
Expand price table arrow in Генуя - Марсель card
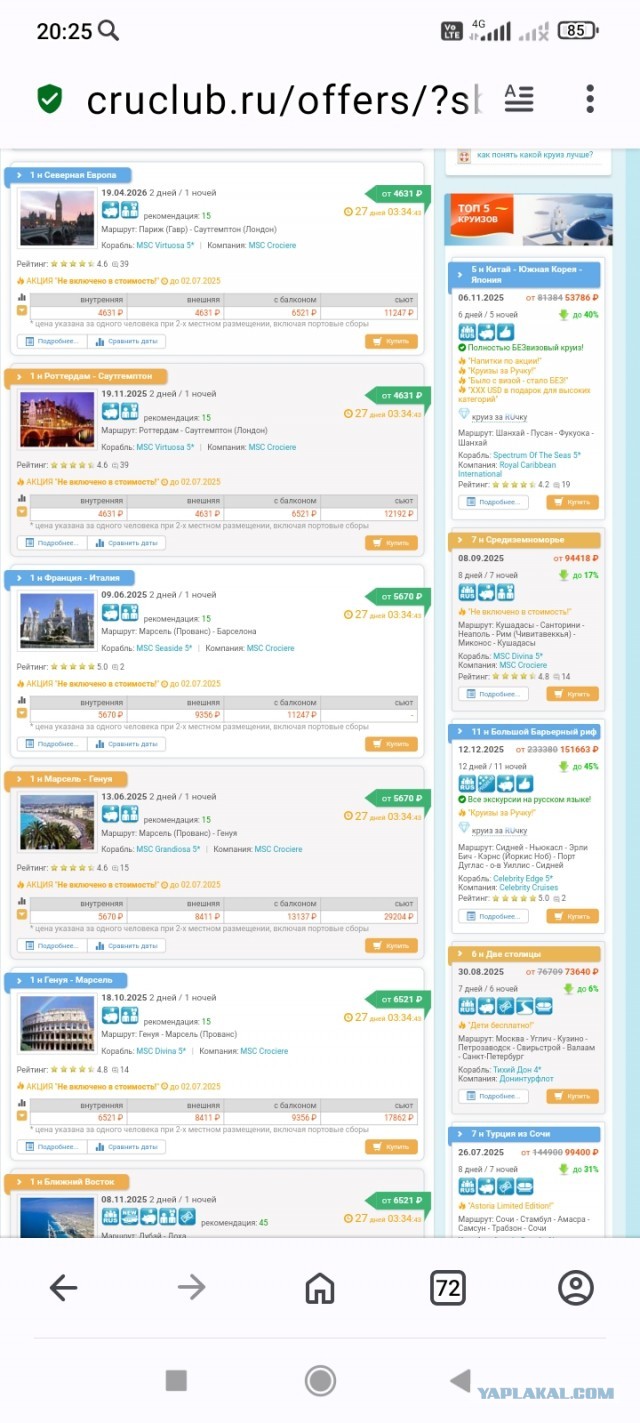click(22, 1116)
